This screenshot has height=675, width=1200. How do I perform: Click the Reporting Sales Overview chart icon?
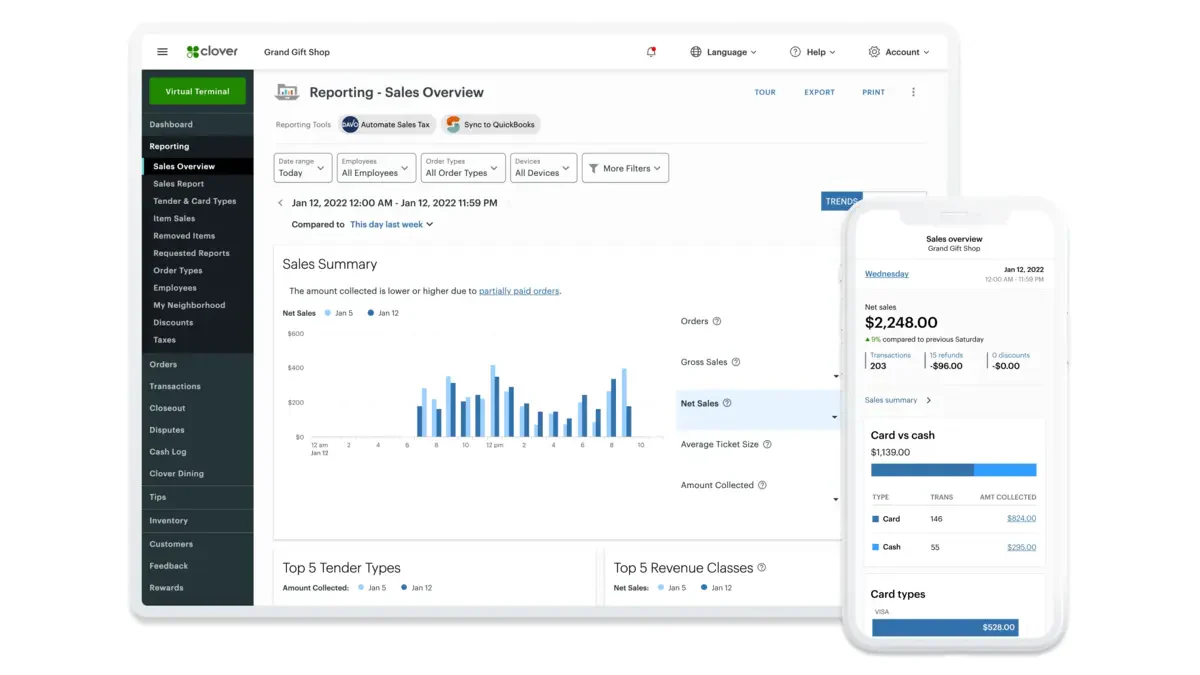click(x=287, y=92)
